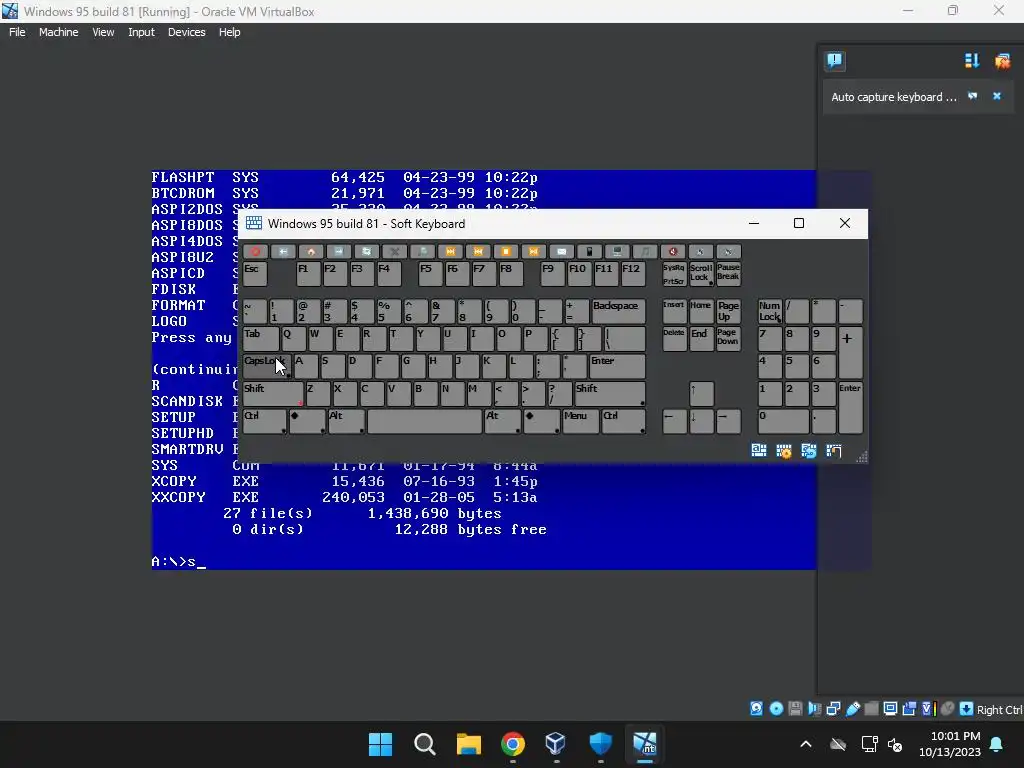Click audio status bar icon
The image size is (1024, 768).
[x=814, y=709]
